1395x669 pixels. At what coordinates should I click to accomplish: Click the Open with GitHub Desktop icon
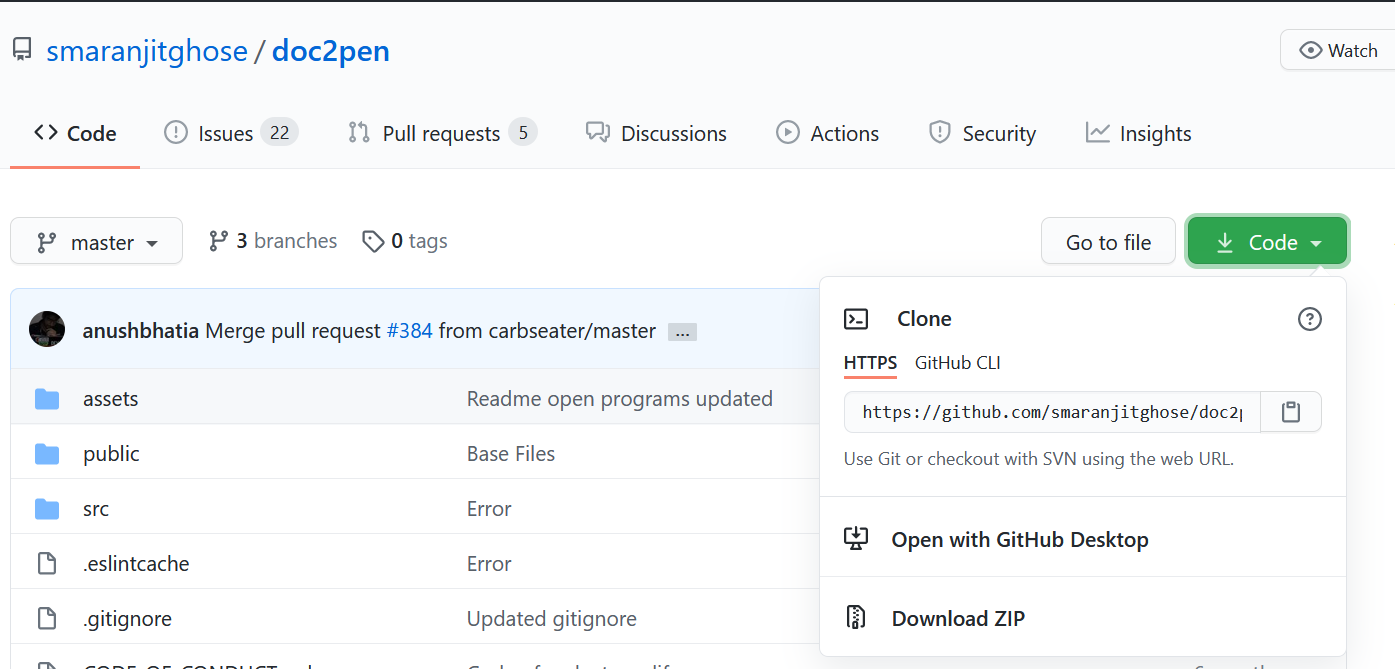point(856,539)
